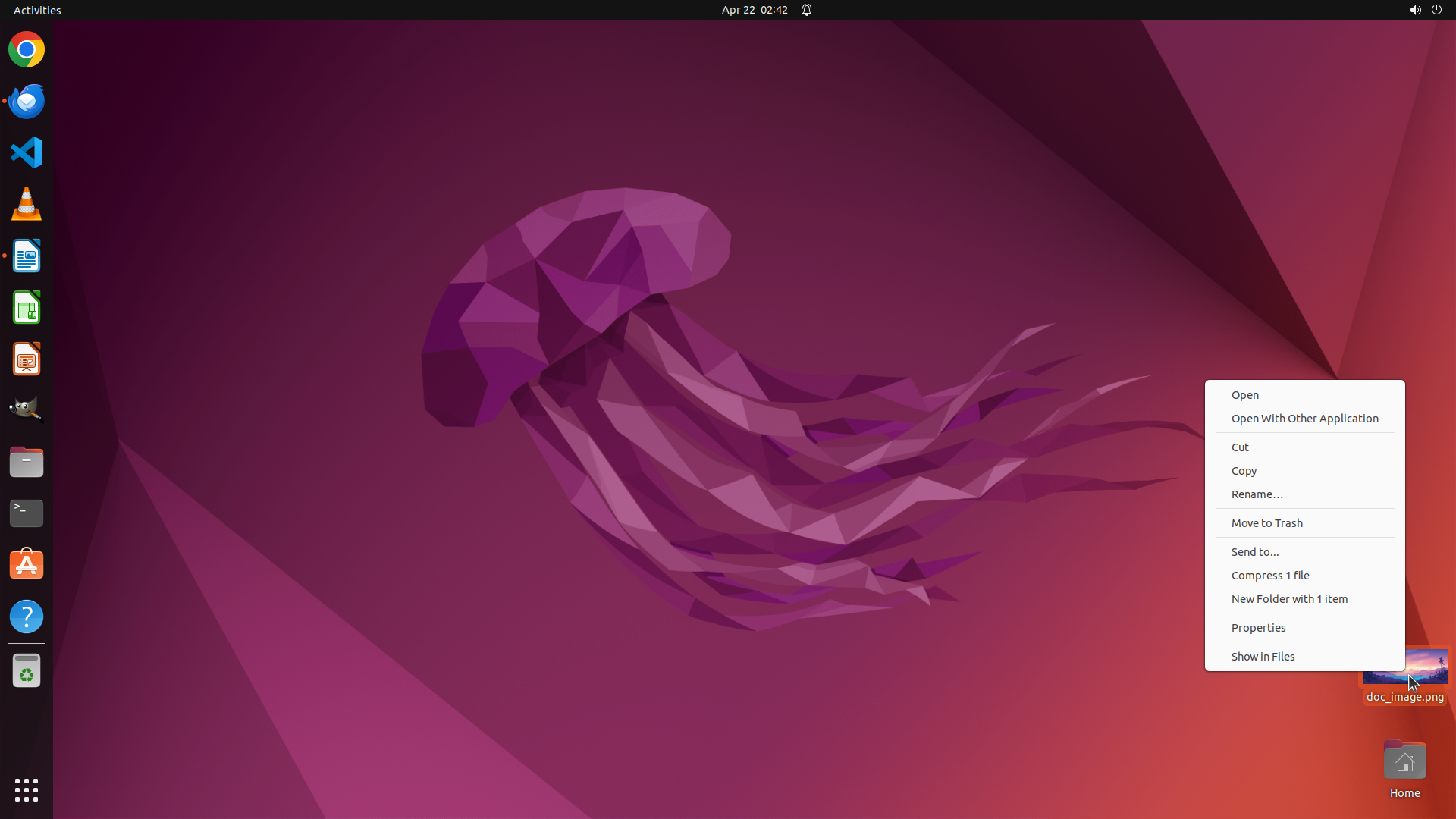Screen dimensions: 1456x819
Task: Open Visual Studio Code from the dock
Action: click(x=27, y=152)
